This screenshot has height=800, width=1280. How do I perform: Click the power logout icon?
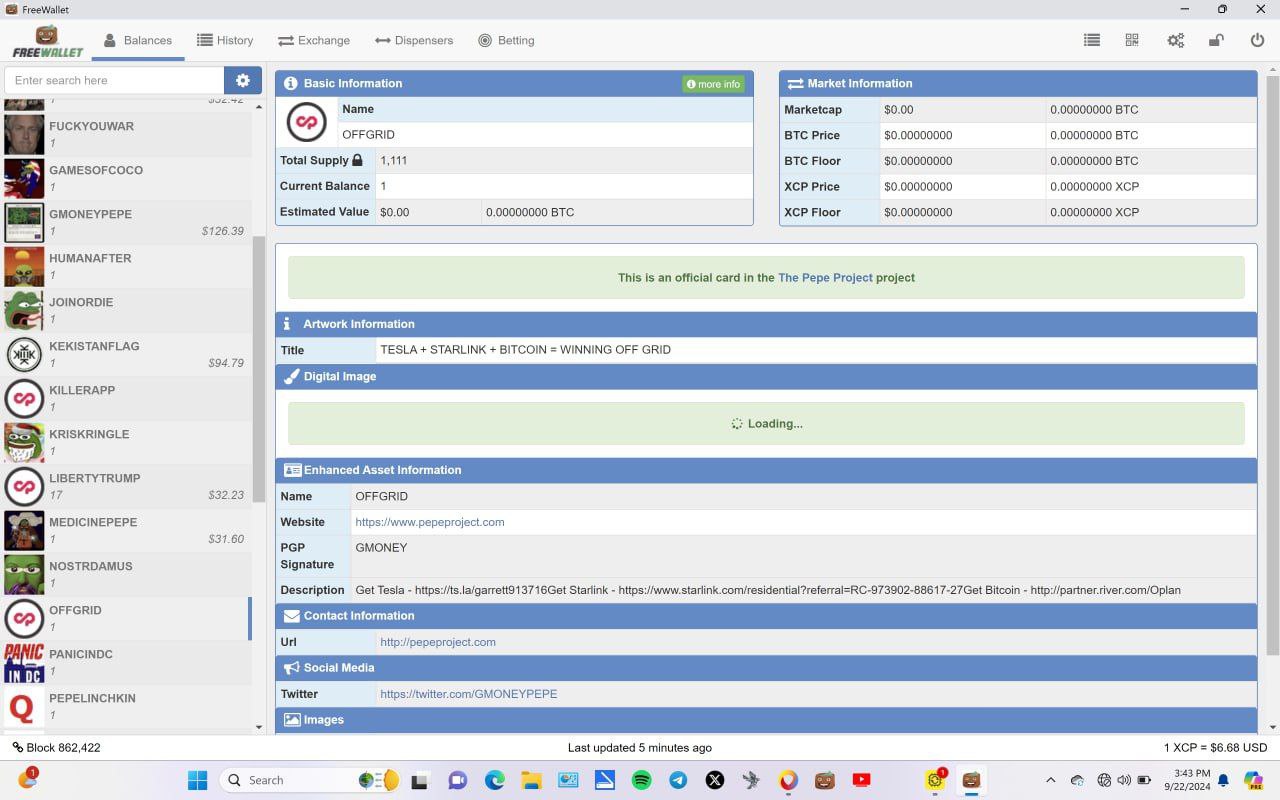point(1258,40)
